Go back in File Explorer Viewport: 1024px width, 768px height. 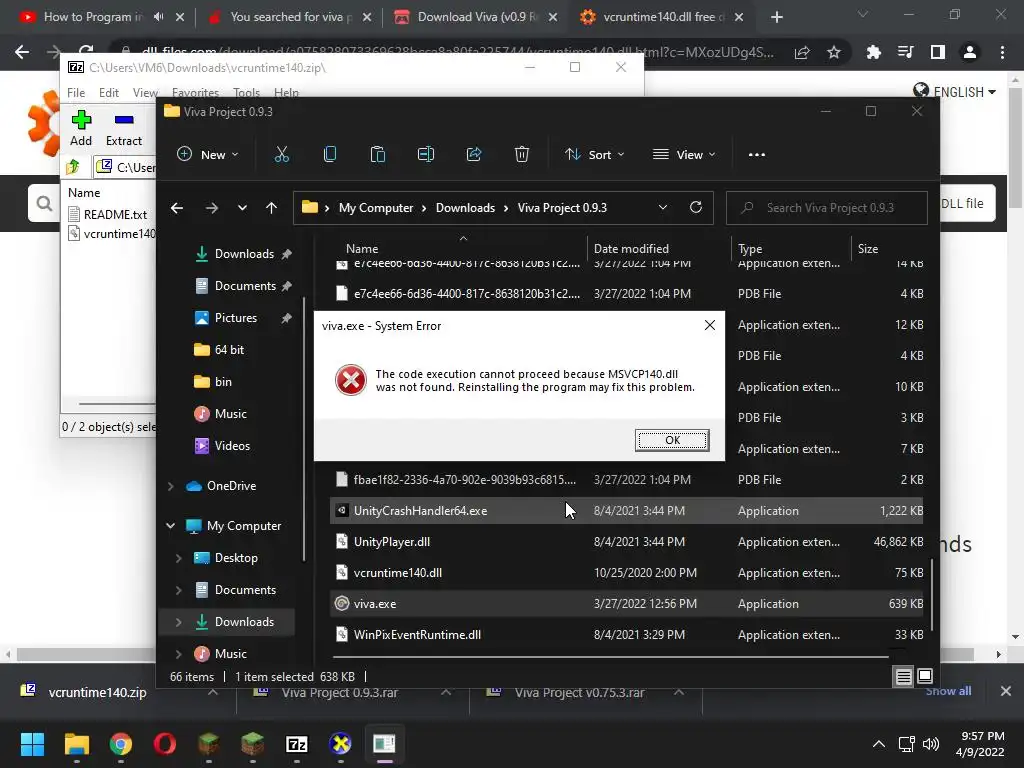pyautogui.click(x=177, y=208)
